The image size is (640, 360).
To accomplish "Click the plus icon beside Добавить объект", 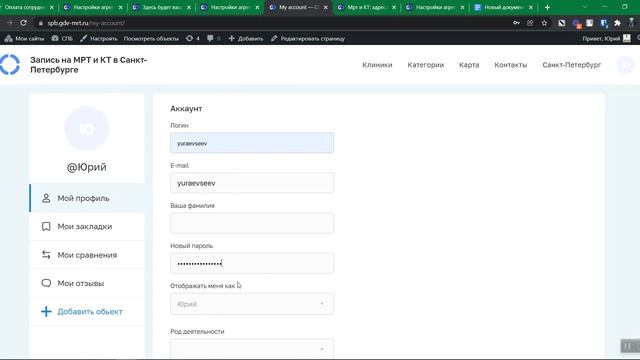I will pyautogui.click(x=46, y=311).
